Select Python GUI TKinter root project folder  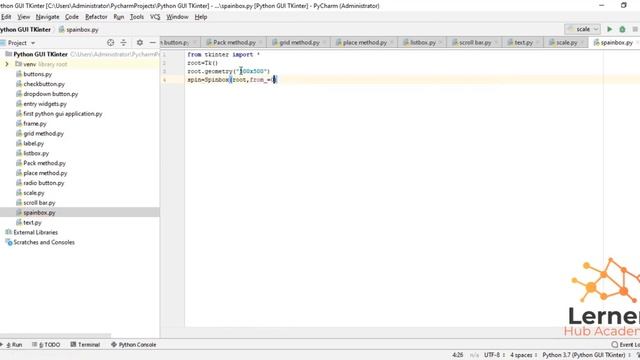pos(40,54)
